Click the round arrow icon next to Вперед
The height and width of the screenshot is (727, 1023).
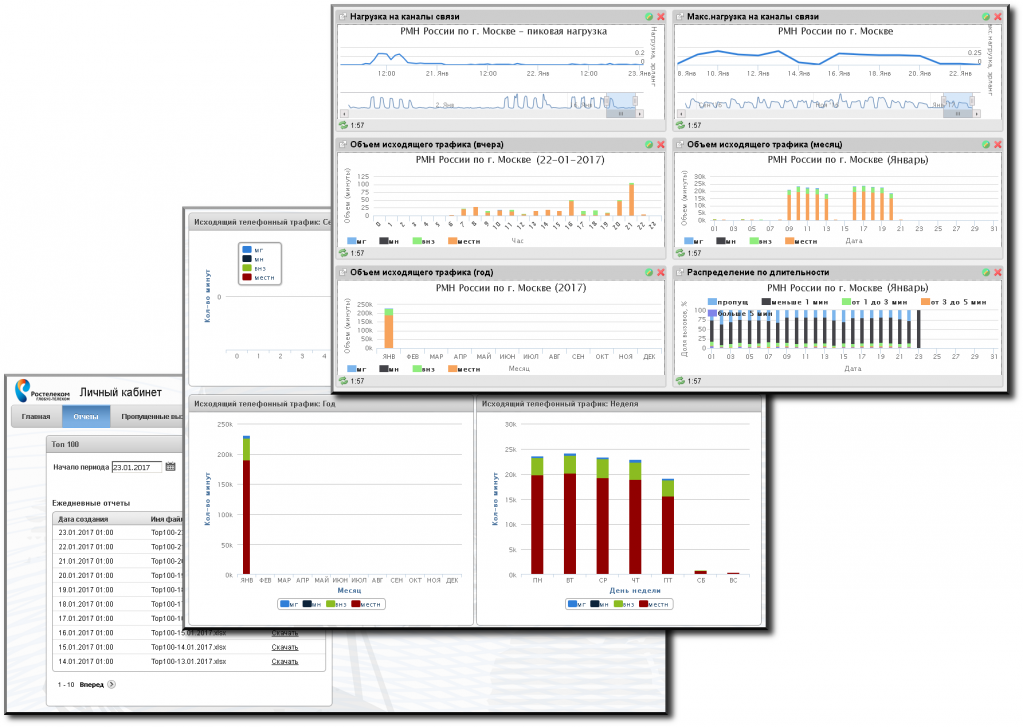tap(112, 685)
